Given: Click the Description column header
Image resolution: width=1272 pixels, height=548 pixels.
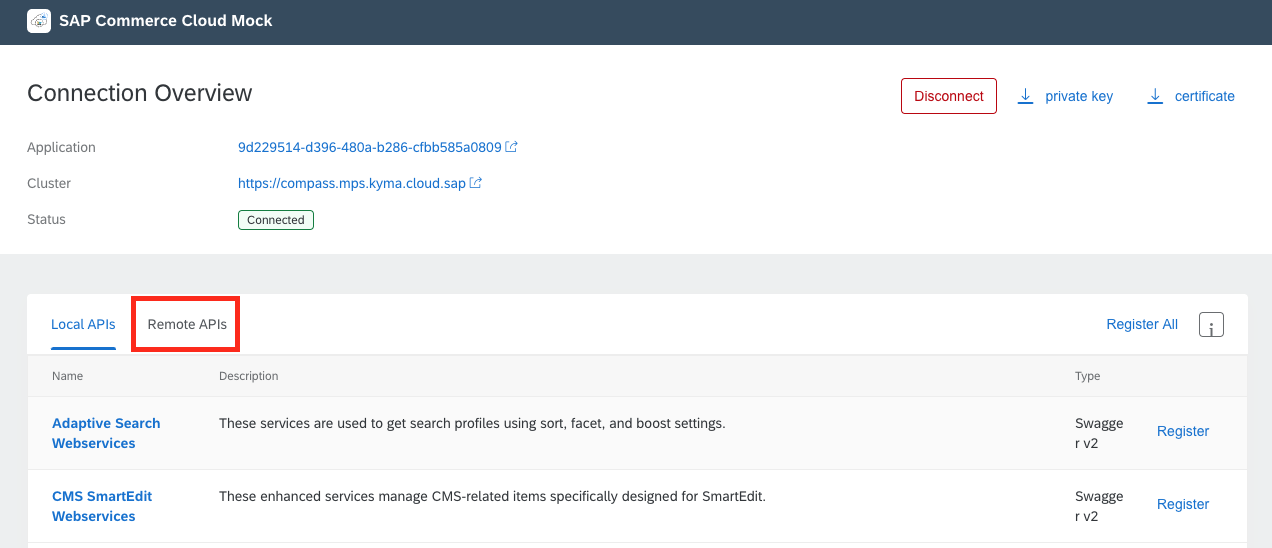Looking at the screenshot, I should 249,376.
